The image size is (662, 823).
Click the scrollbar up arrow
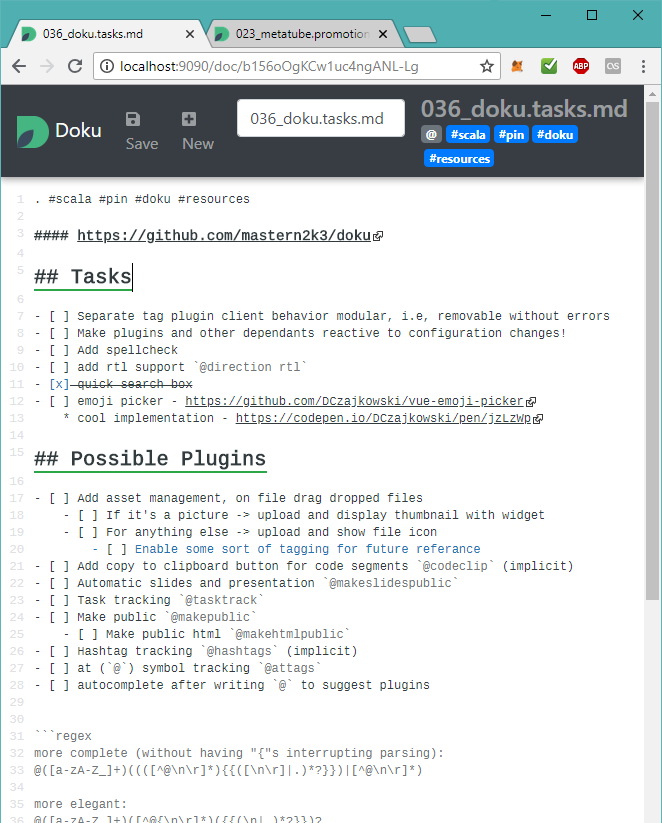(x=652, y=94)
